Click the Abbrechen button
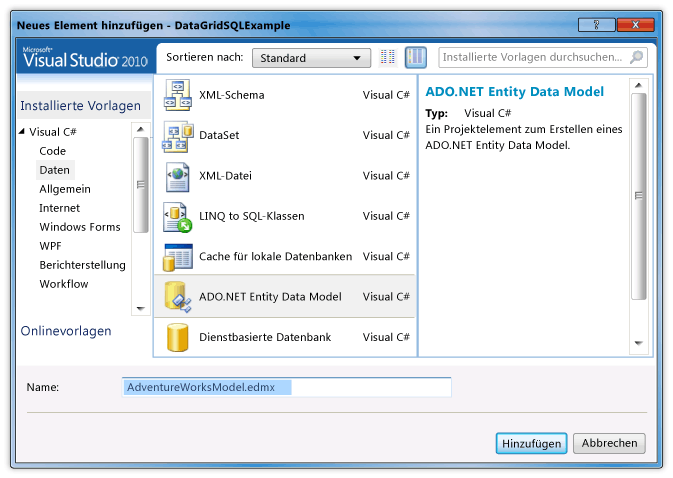The height and width of the screenshot is (478, 673). point(609,443)
